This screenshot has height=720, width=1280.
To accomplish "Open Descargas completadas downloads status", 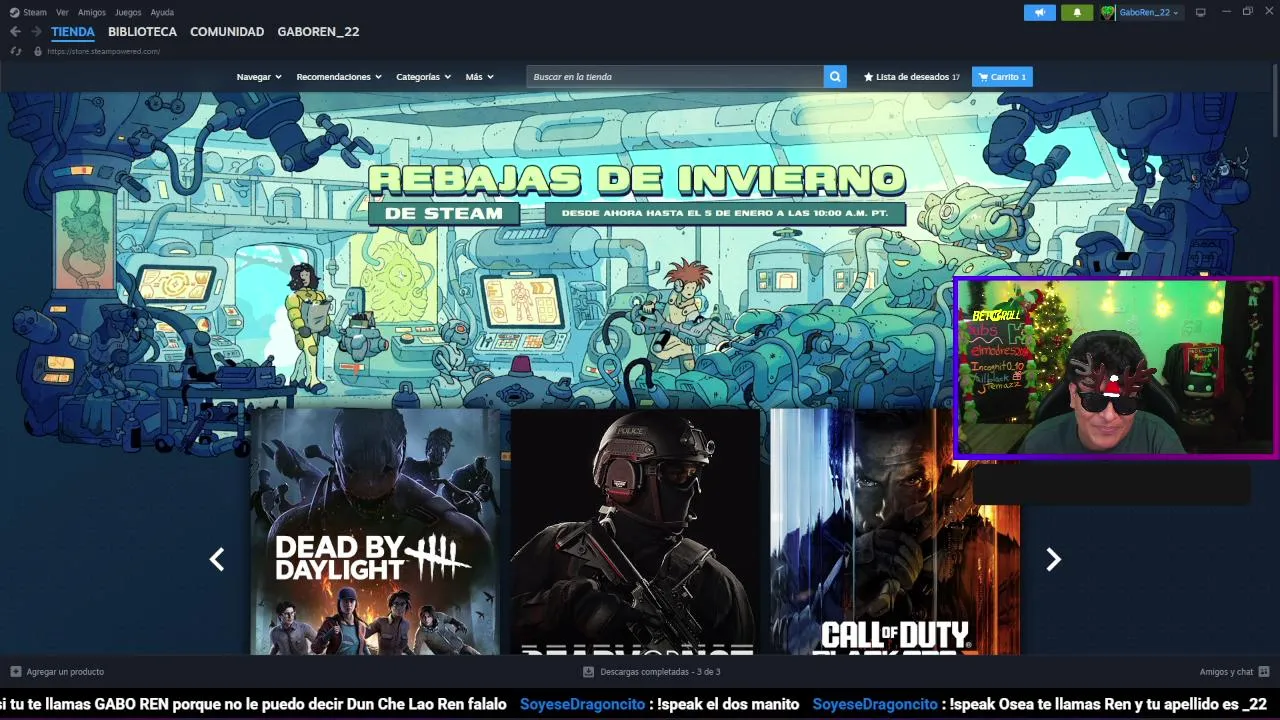I will (651, 672).
